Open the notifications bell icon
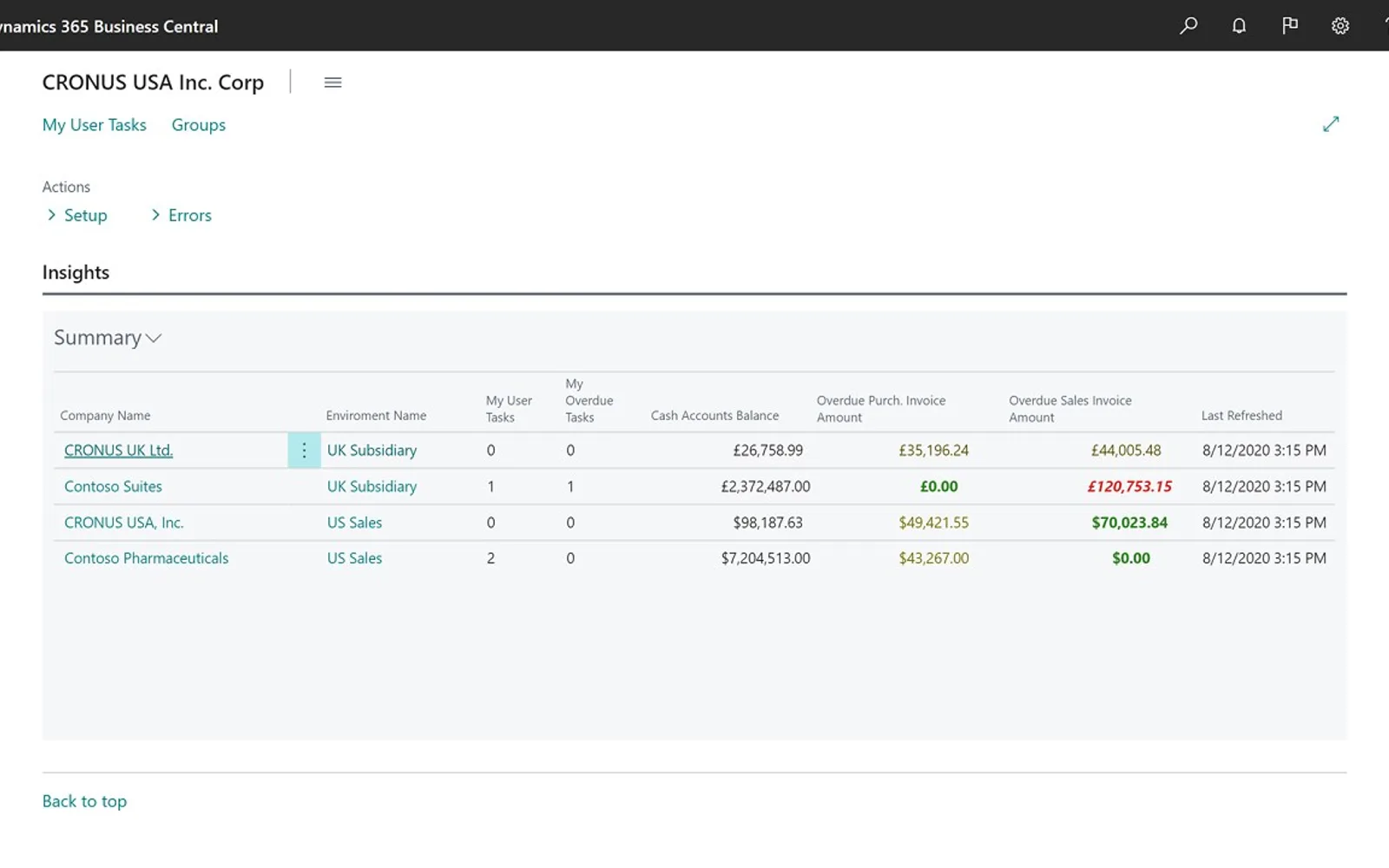 point(1239,26)
